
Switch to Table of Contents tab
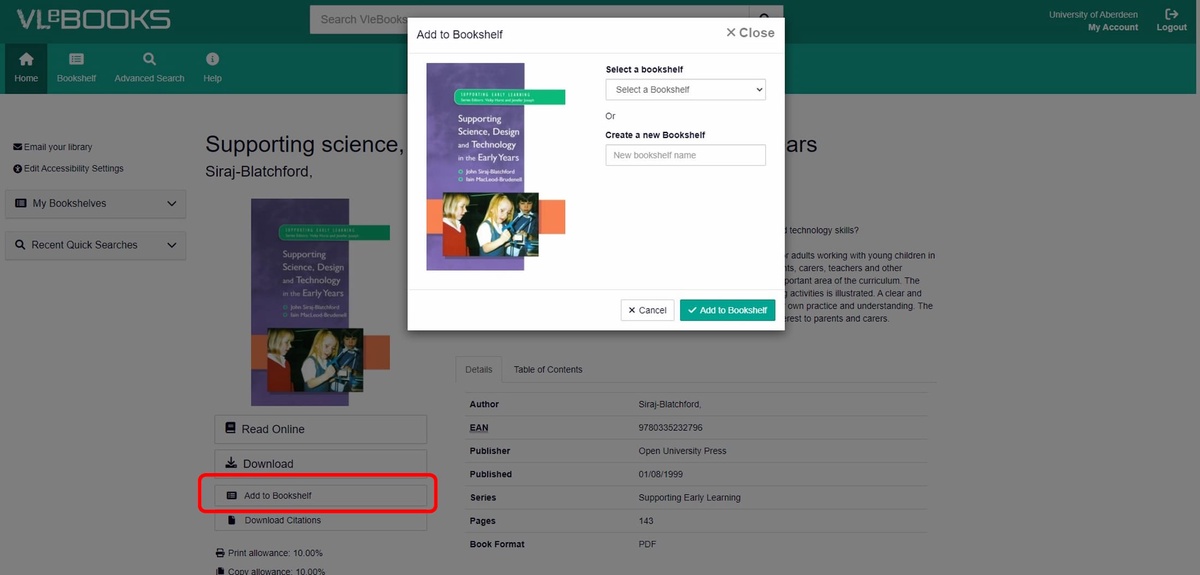pos(548,369)
